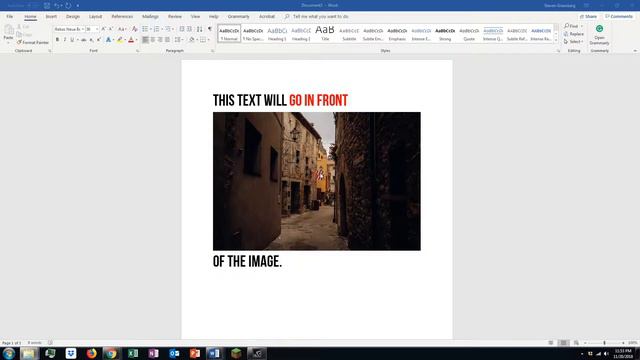Switch to the Insert tab
The height and width of the screenshot is (360, 640).
coord(51,17)
